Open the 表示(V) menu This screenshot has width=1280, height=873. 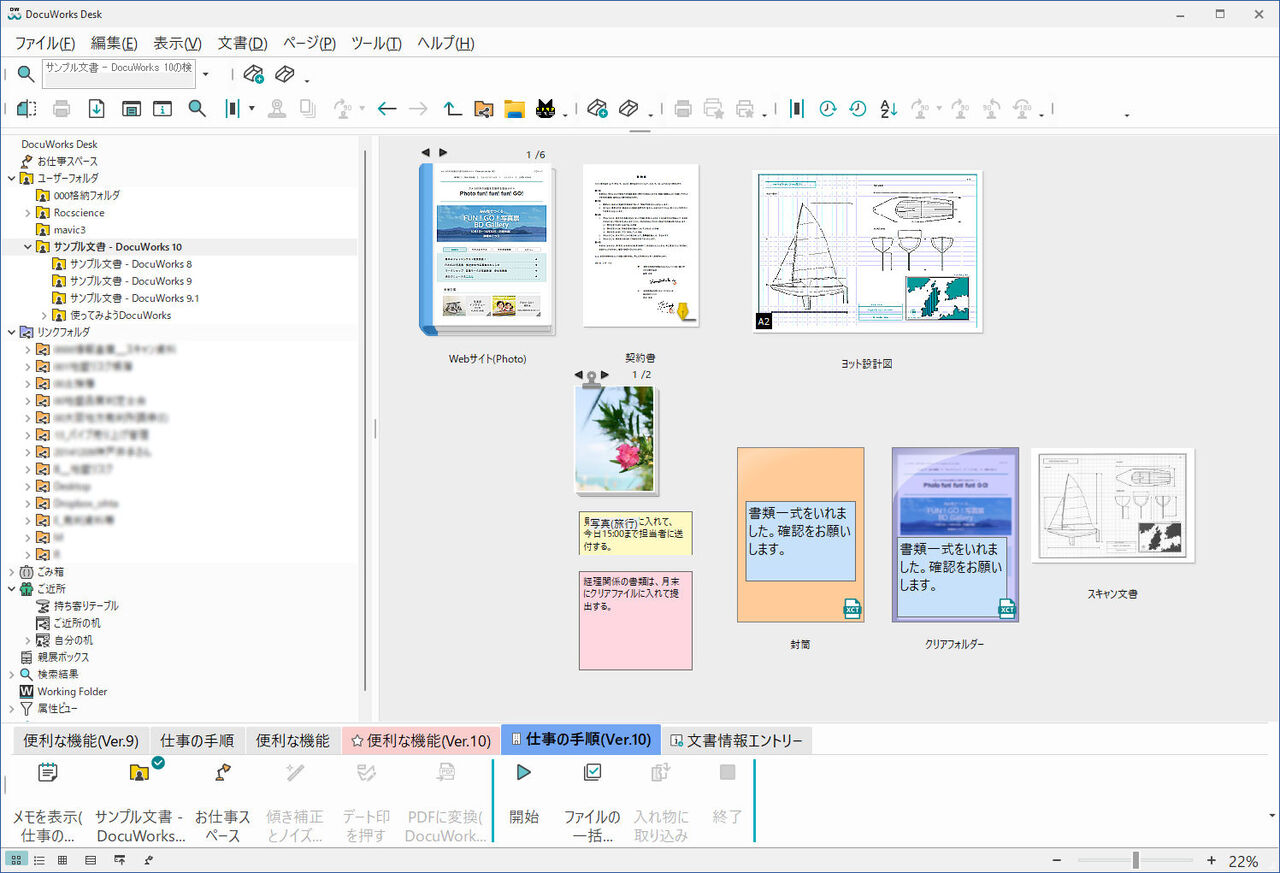point(177,43)
